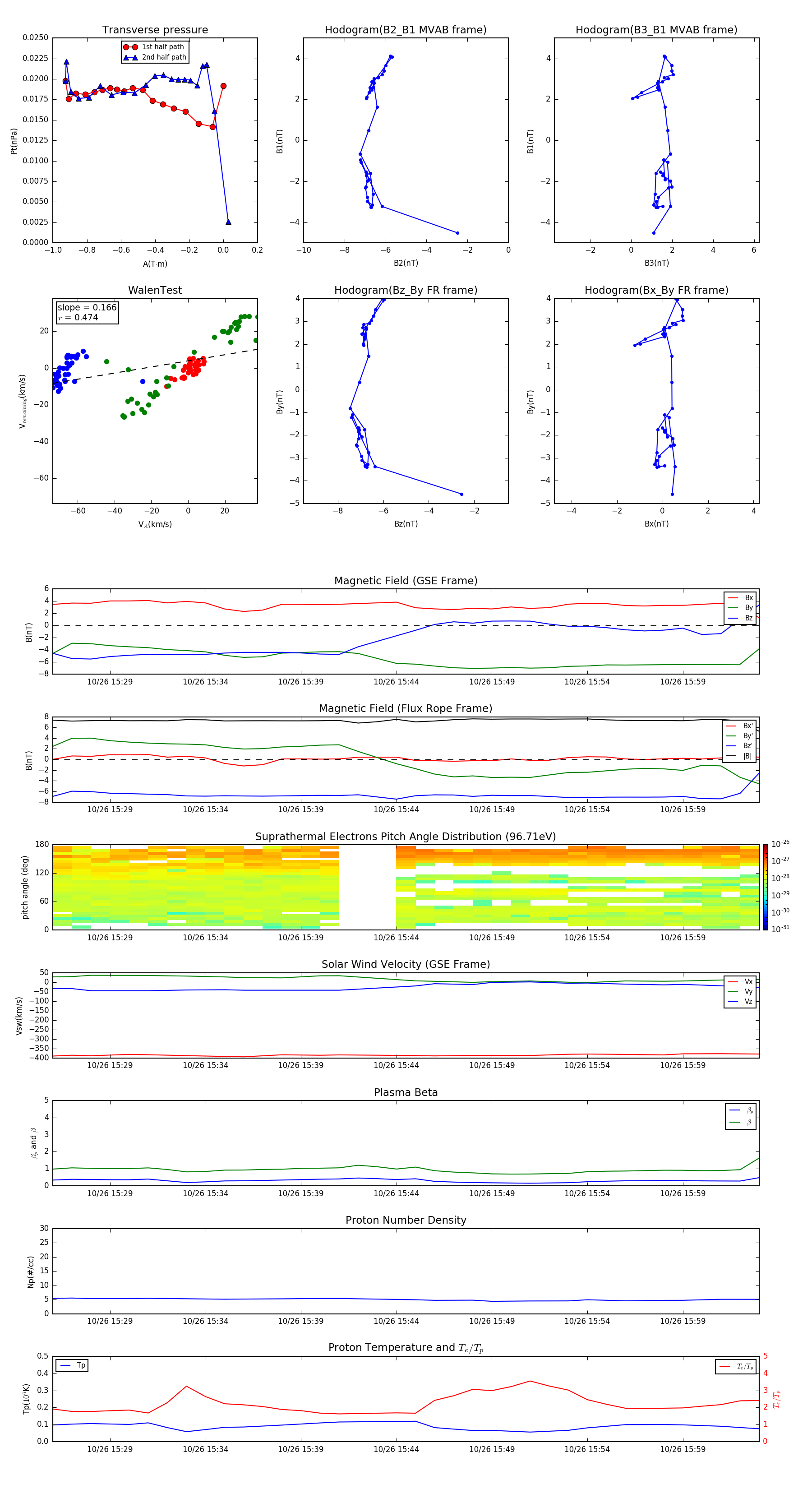The height and width of the screenshot is (1489, 812).
Task: Click the "B3(nT)" x-axis label
Action: pyautogui.click(x=656, y=263)
